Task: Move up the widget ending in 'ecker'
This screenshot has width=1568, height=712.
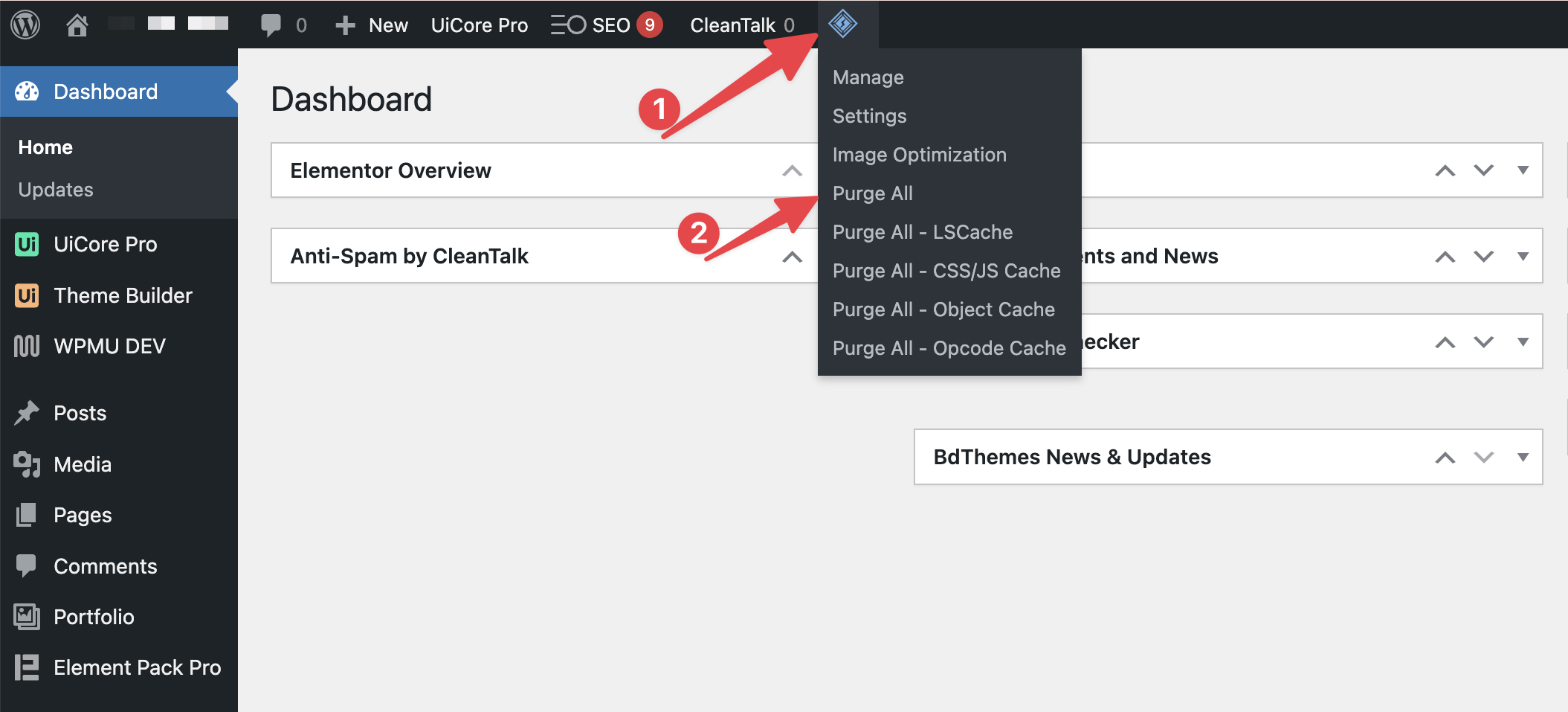Action: [1445, 342]
